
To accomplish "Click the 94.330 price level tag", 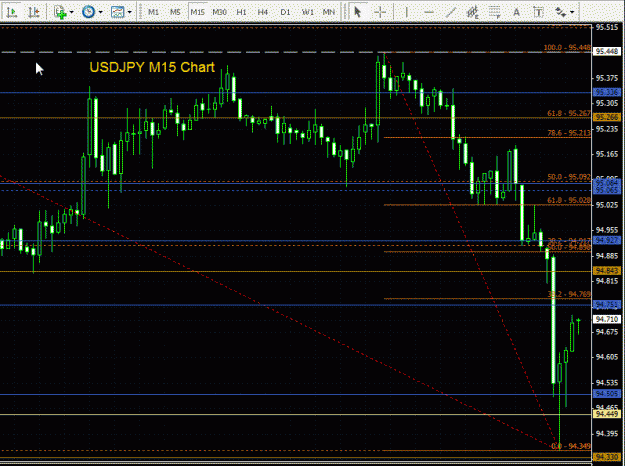I will (x=607, y=457).
